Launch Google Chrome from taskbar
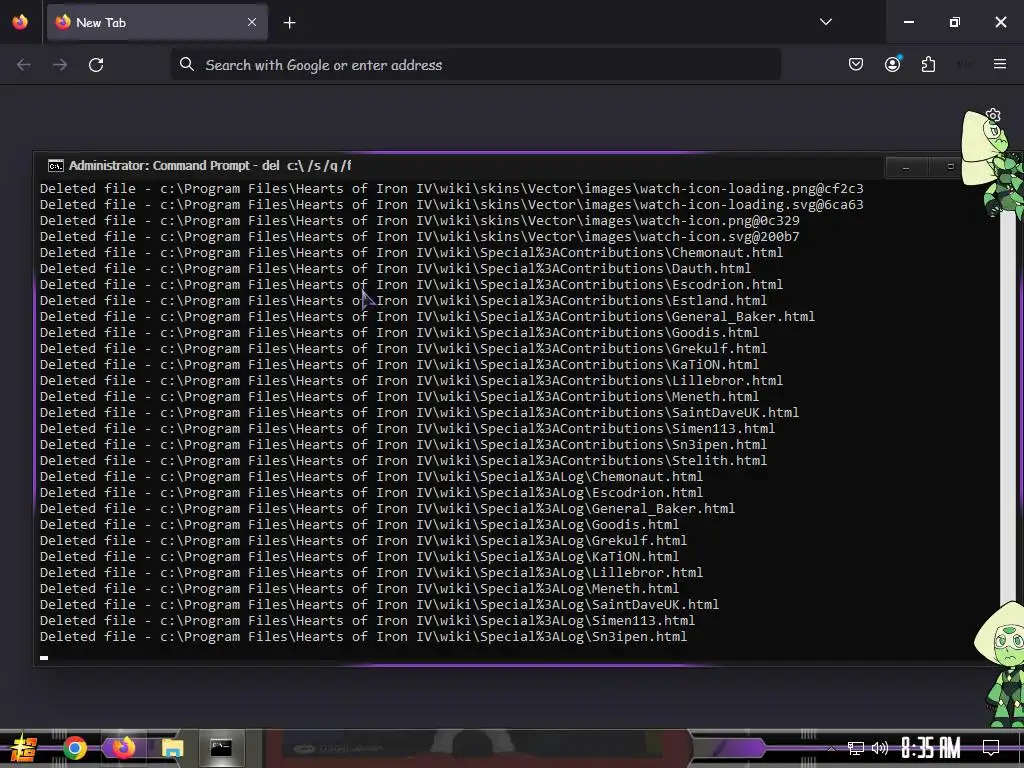This screenshot has height=768, width=1024. pos(75,748)
